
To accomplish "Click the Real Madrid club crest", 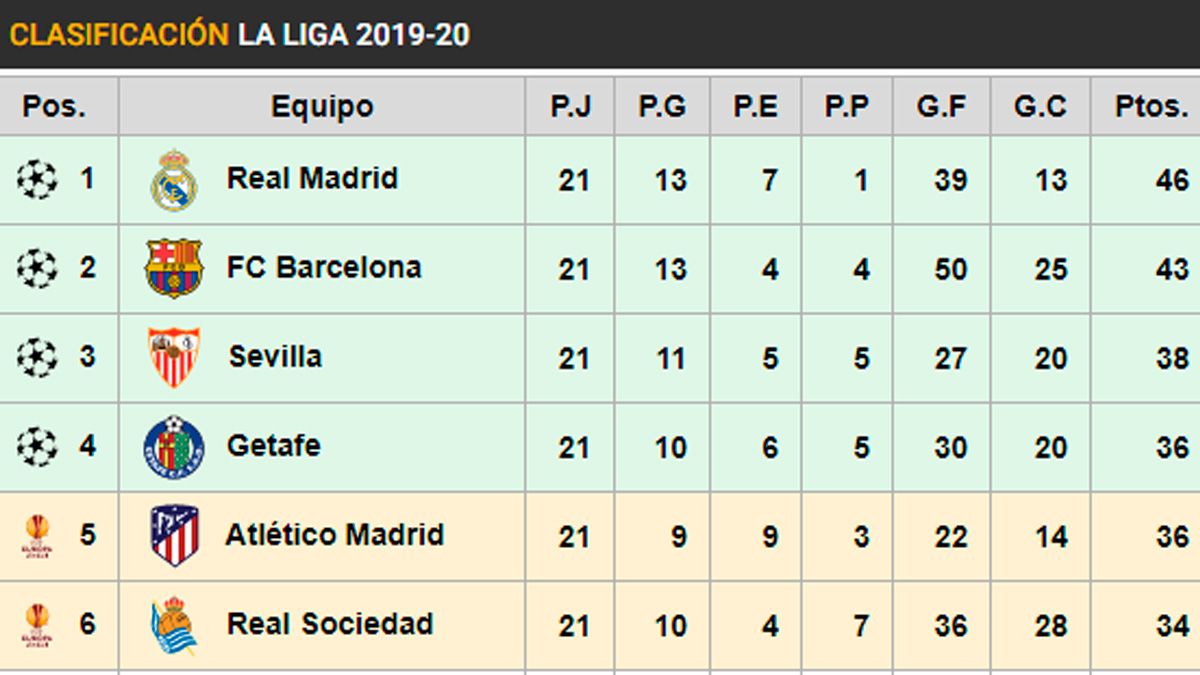I will tap(174, 180).
